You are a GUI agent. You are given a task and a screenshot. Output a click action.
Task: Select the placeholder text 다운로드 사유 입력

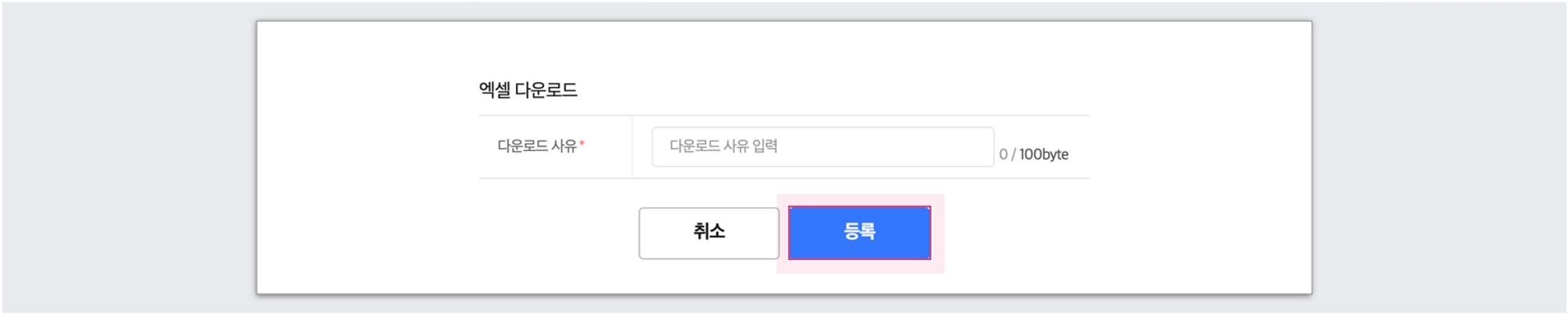[x=723, y=146]
